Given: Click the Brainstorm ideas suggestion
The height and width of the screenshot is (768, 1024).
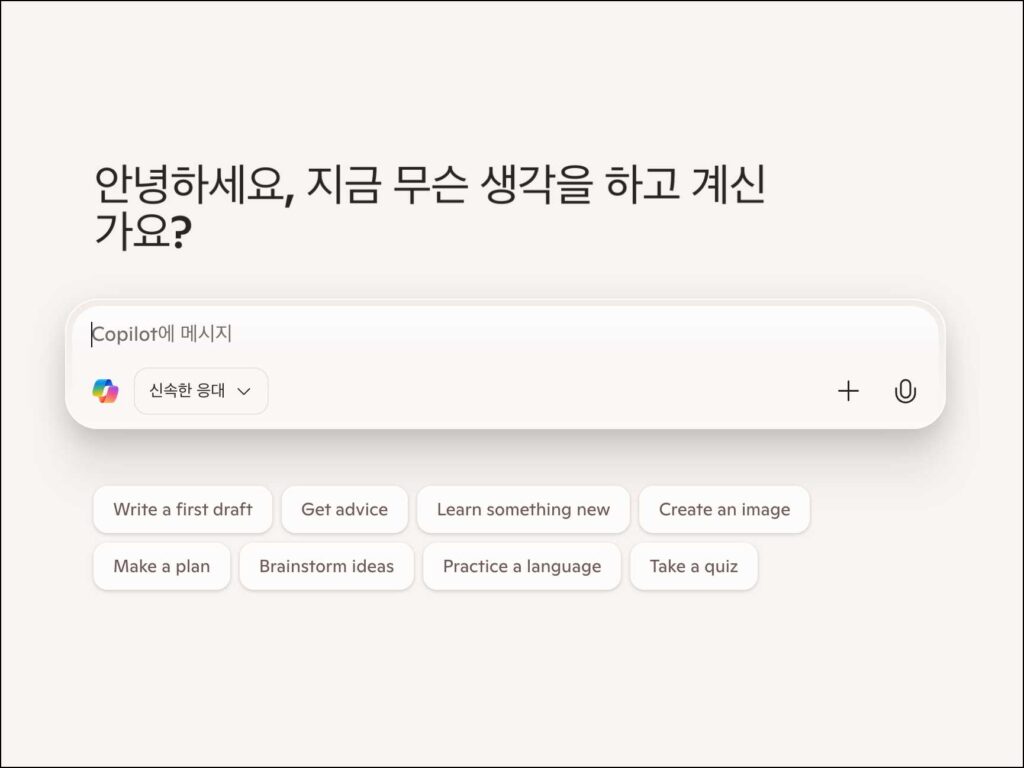Looking at the screenshot, I should 327,566.
